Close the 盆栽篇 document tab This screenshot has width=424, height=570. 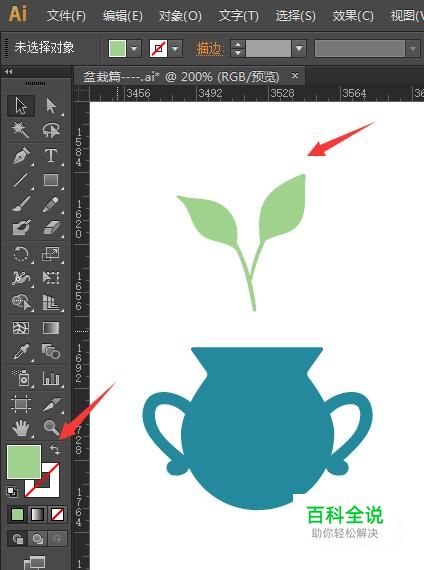click(295, 76)
